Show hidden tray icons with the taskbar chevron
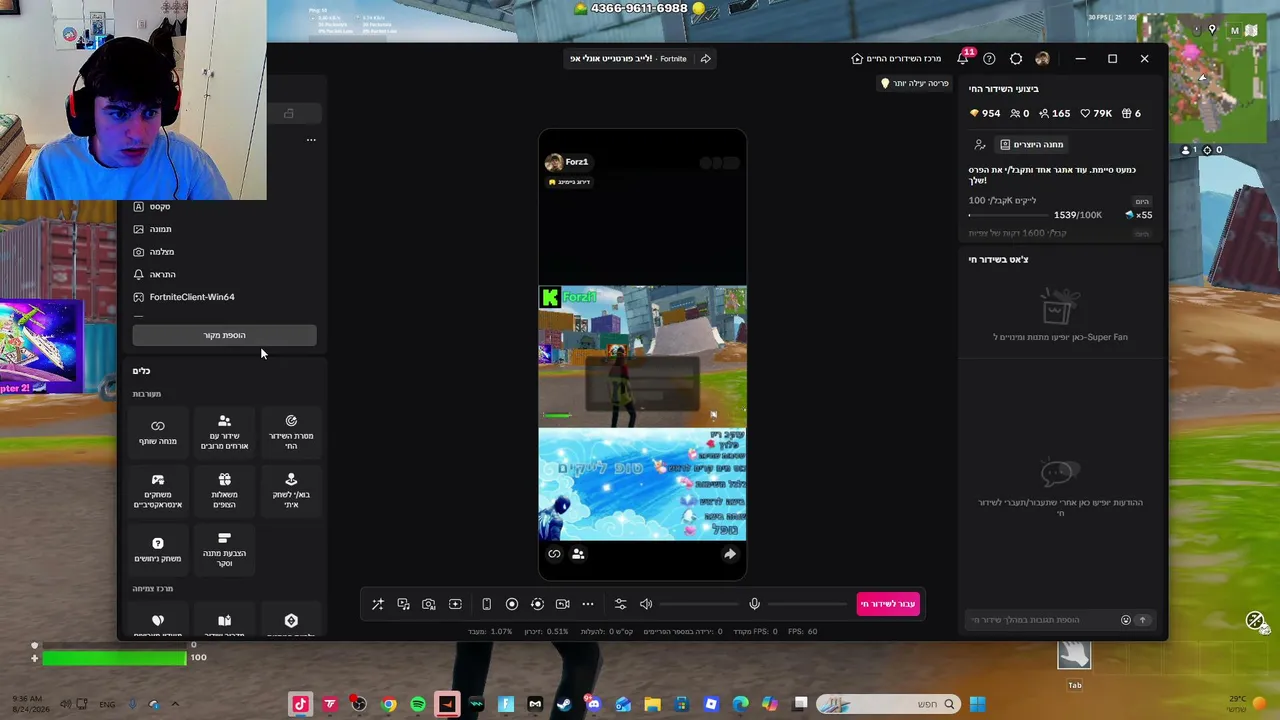Screen dimensions: 1280x720 pyautogui.click(x=175, y=704)
